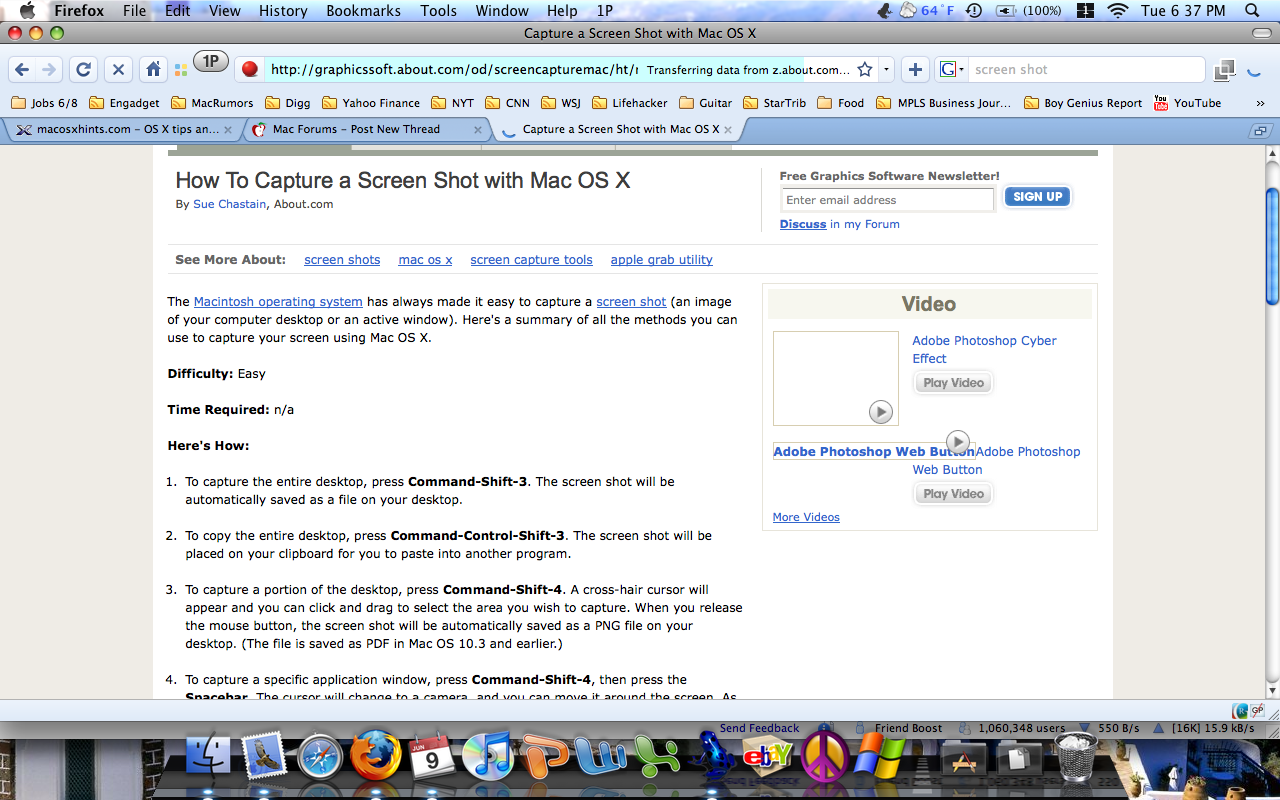This screenshot has height=800, width=1280.
Task: Open the eBay icon in the Dock
Action: click(768, 757)
